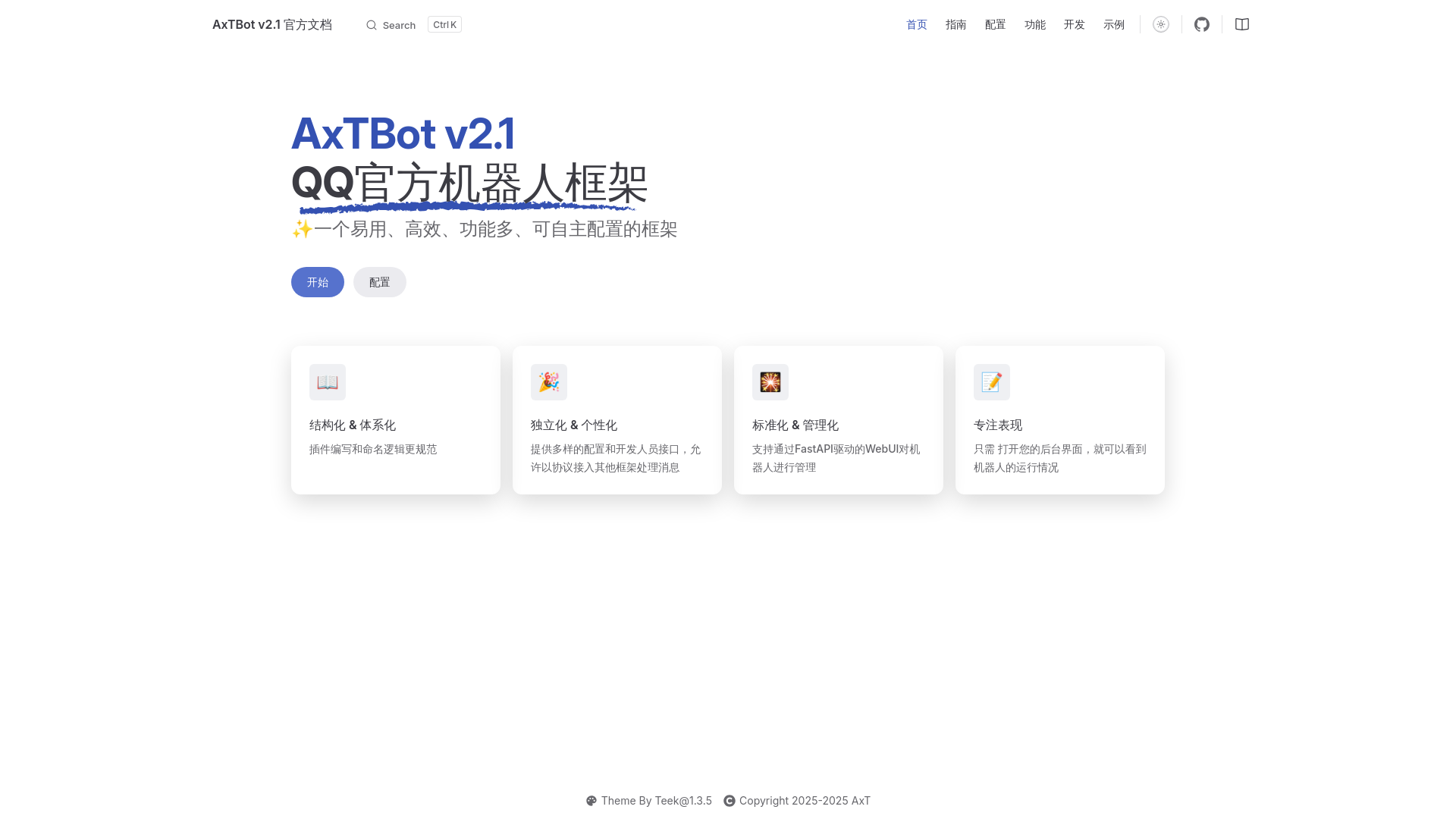Open the 专注表现 card title
1456x819 pixels.
pyautogui.click(x=998, y=425)
